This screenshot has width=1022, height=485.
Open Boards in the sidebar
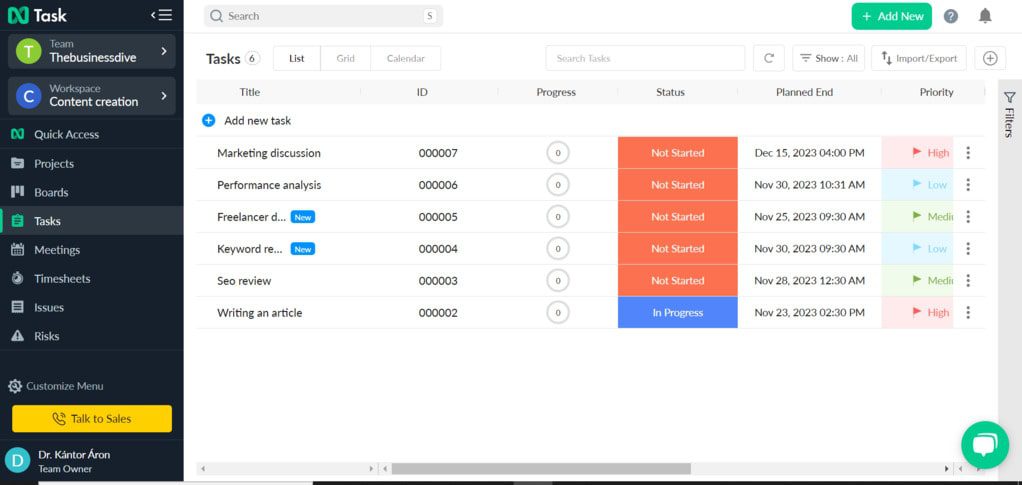(x=92, y=192)
